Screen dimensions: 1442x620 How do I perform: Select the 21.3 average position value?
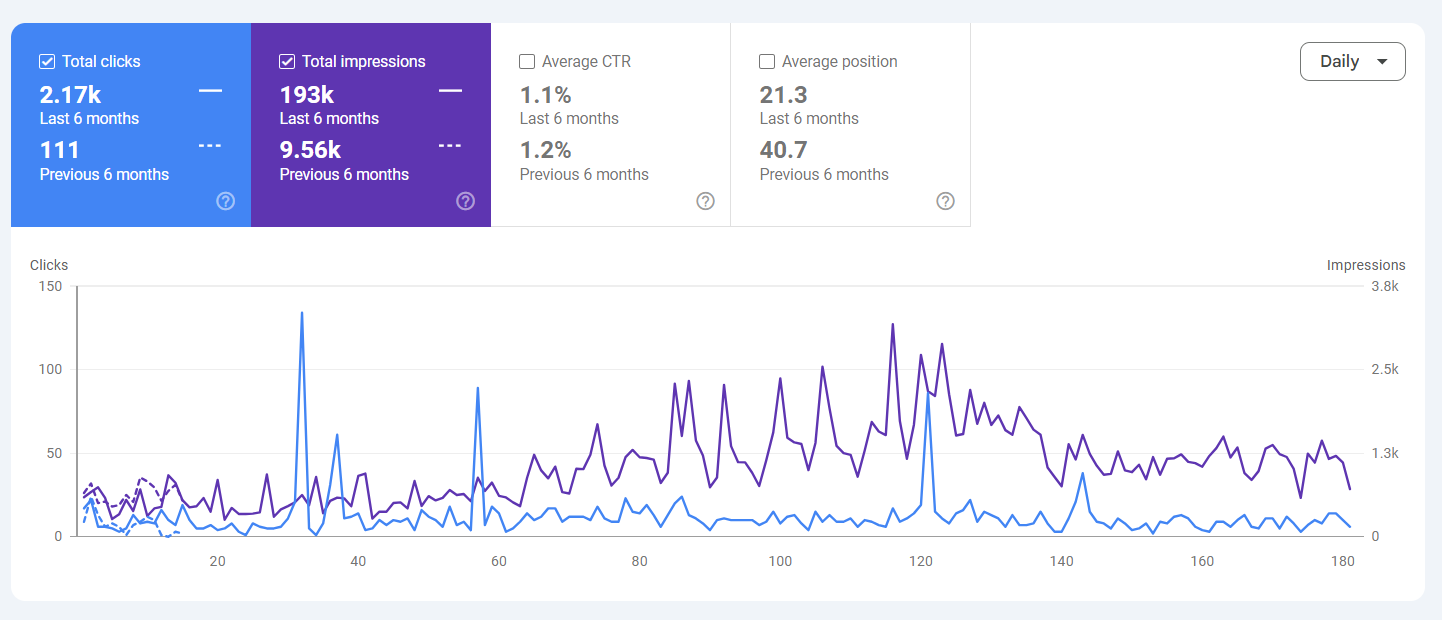[783, 95]
